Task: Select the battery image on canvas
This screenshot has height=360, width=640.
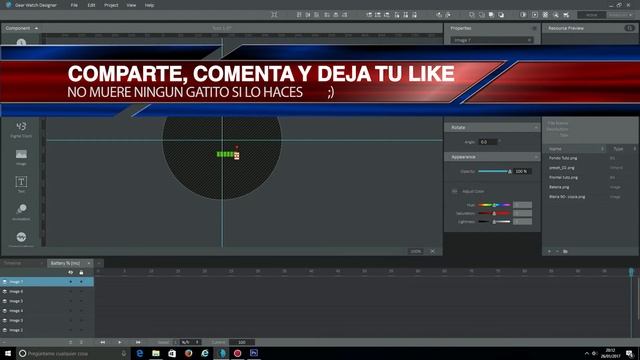Action: pos(228,155)
